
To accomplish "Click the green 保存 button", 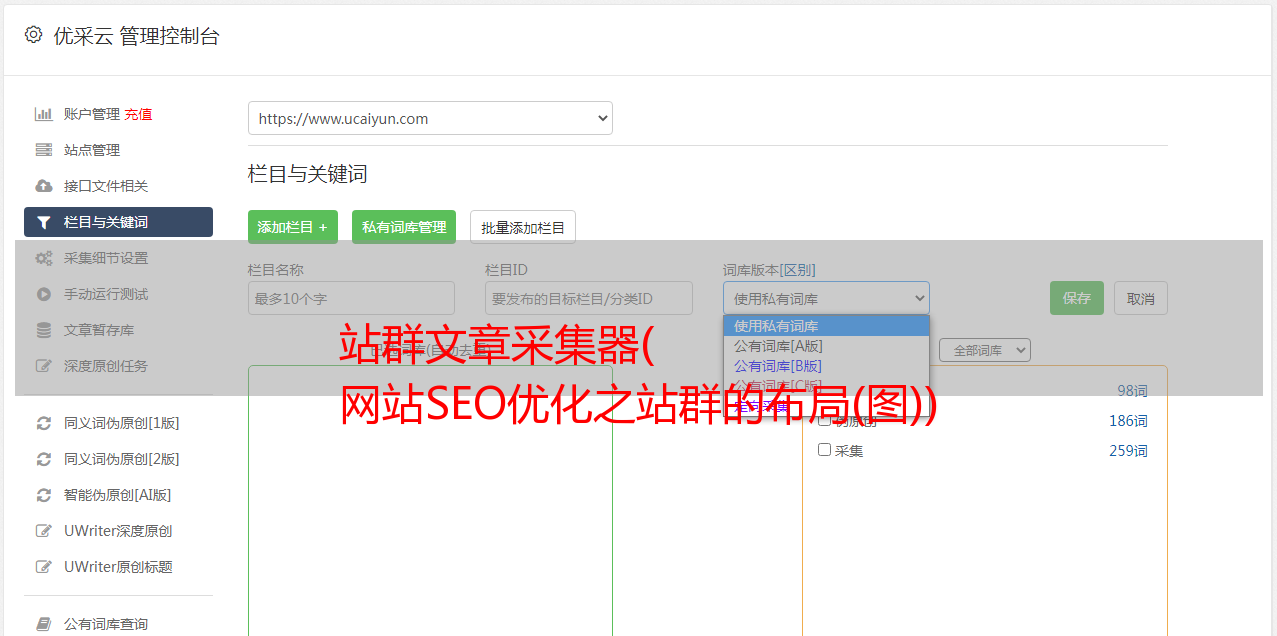I will tap(1077, 298).
